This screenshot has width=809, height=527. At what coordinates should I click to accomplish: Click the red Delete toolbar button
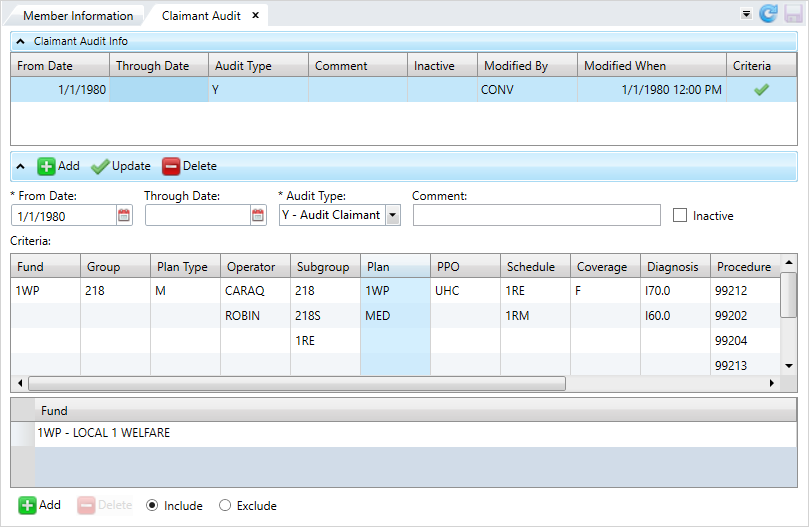tap(189, 166)
